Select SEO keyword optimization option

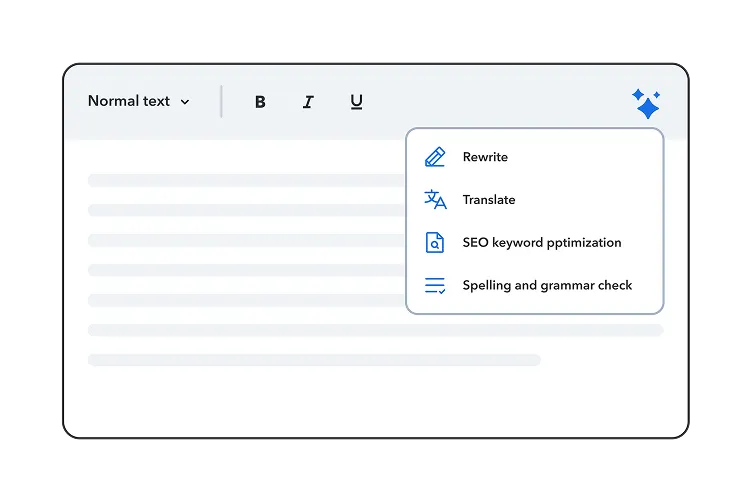[541, 243]
